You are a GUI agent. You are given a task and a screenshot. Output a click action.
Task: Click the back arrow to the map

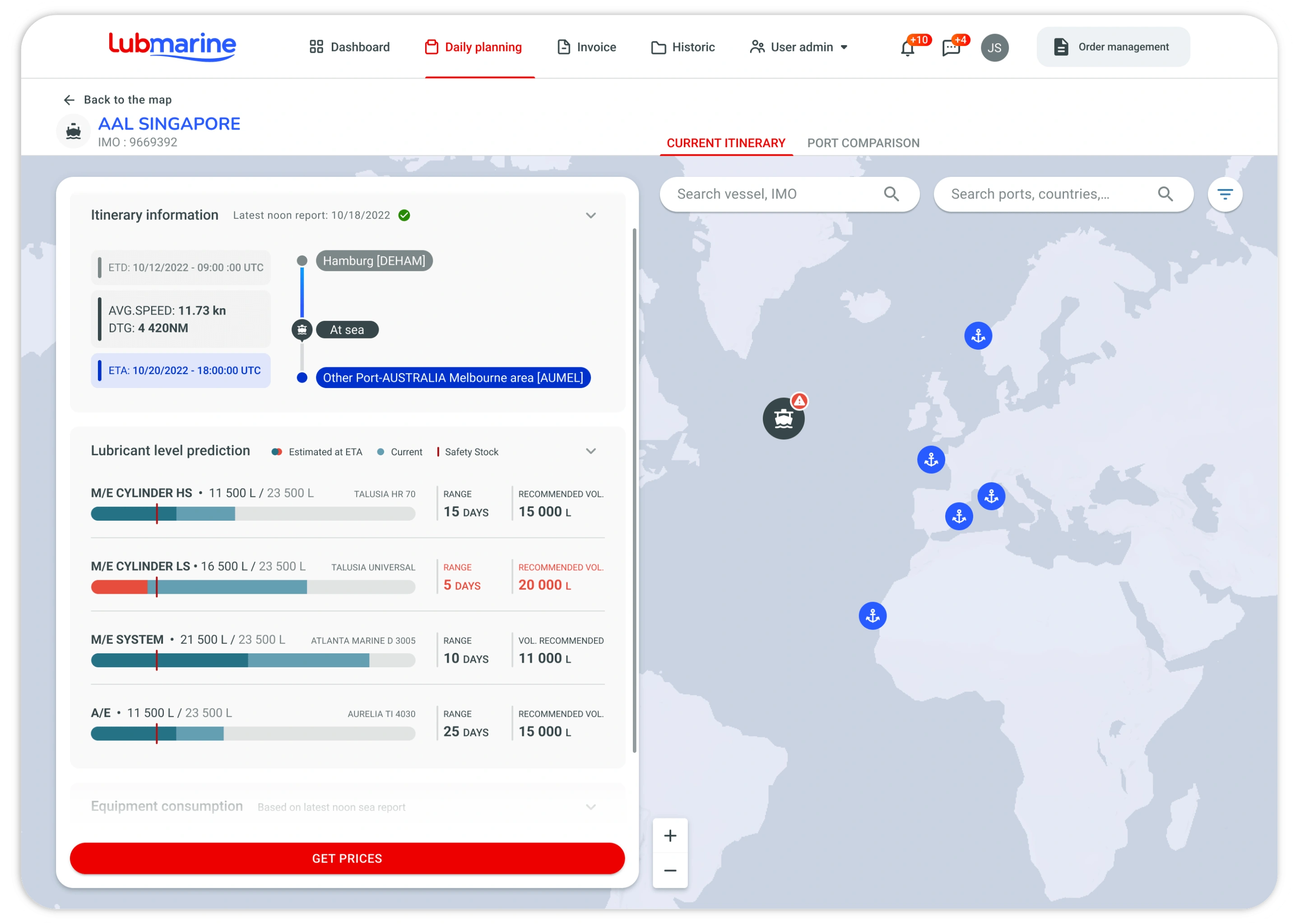click(70, 100)
